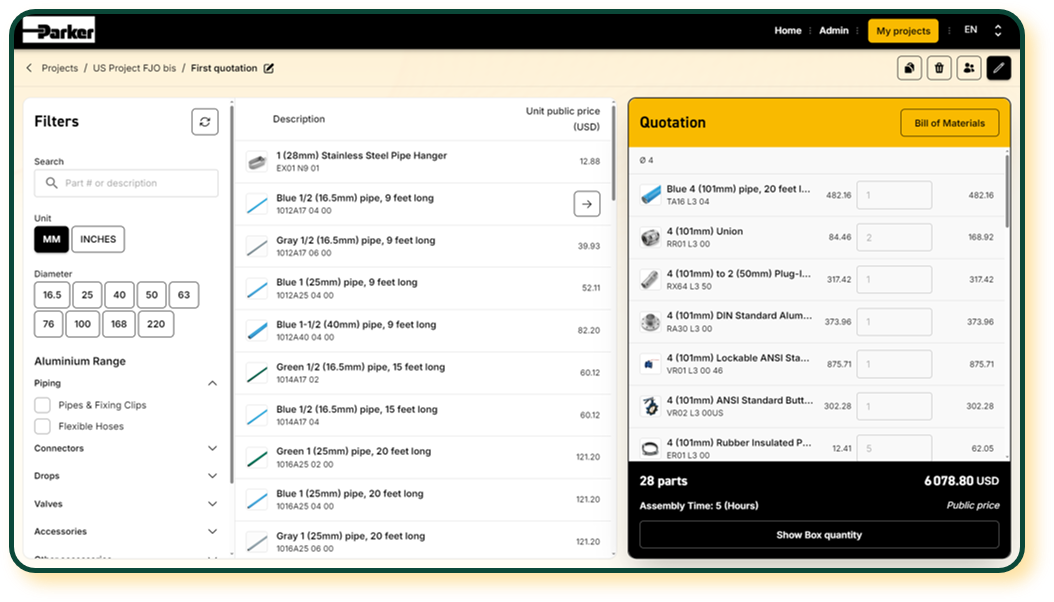Expand the Connectors filter section
Image resolution: width=1054 pixels, height=602 pixels.
[212, 449]
